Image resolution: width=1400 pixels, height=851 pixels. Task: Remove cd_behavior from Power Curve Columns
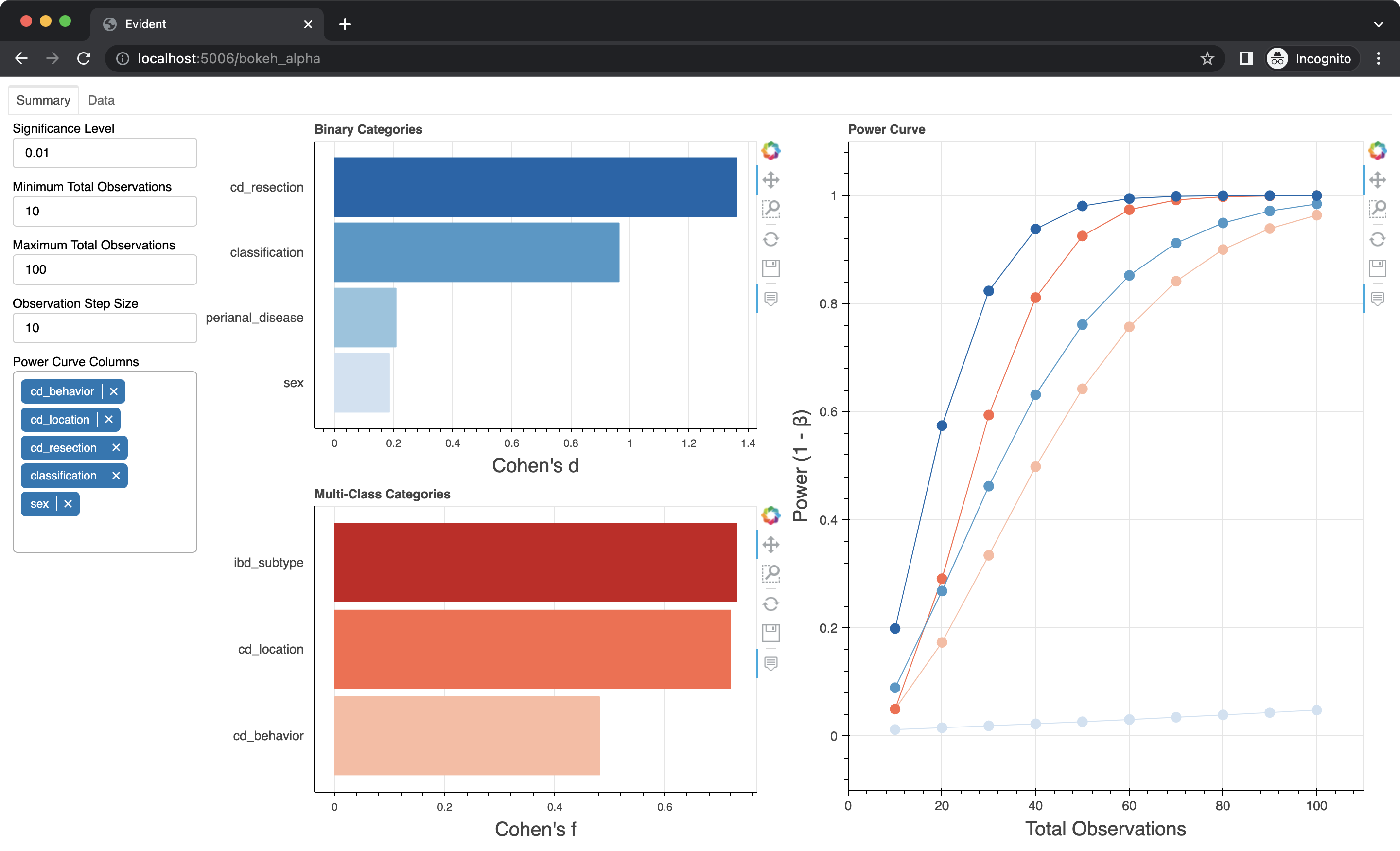click(x=114, y=391)
